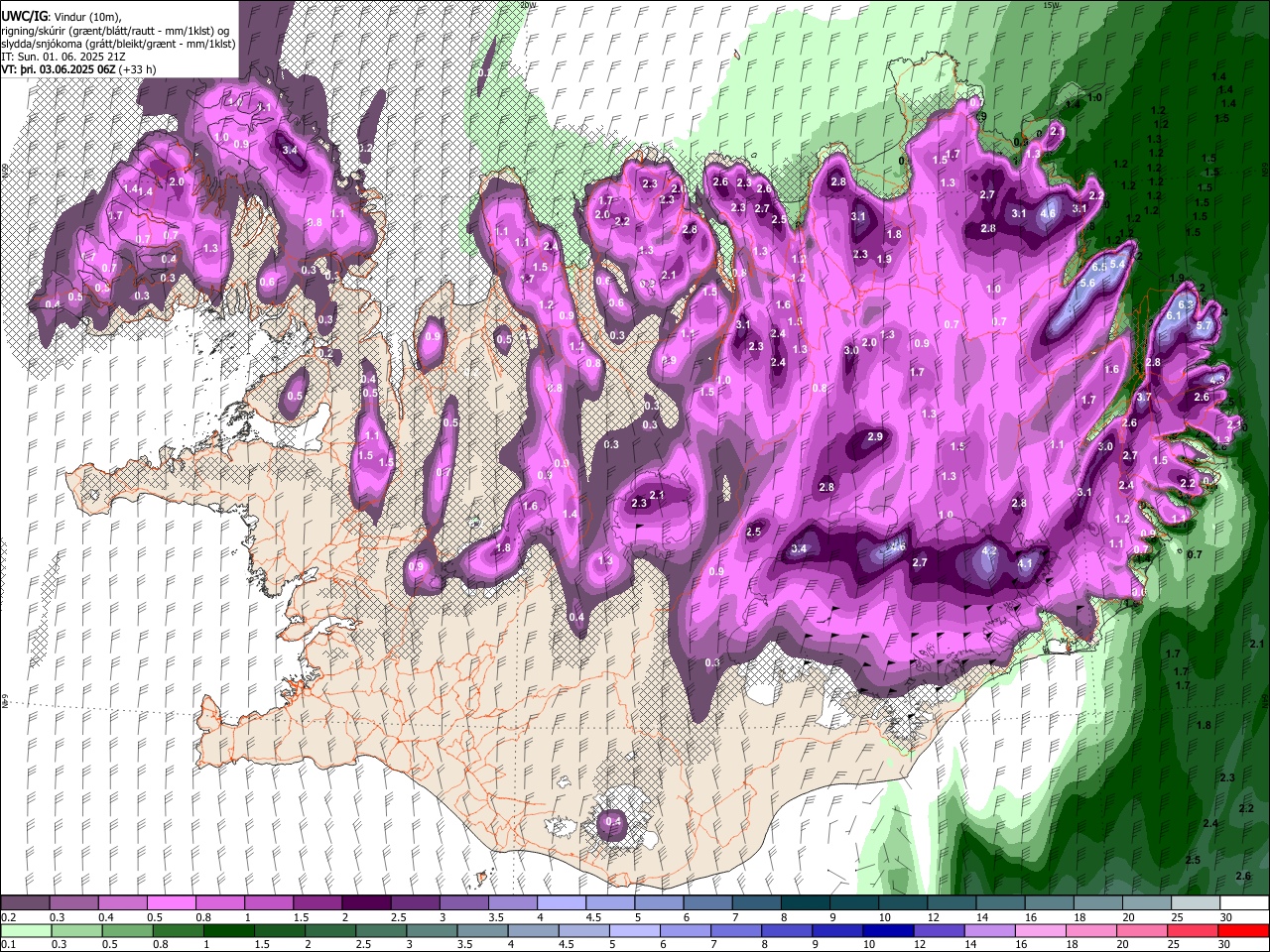Viewport: 1270px width, 952px height.
Task: Click the '0.2' label on the snow scale
Action: click(9, 917)
